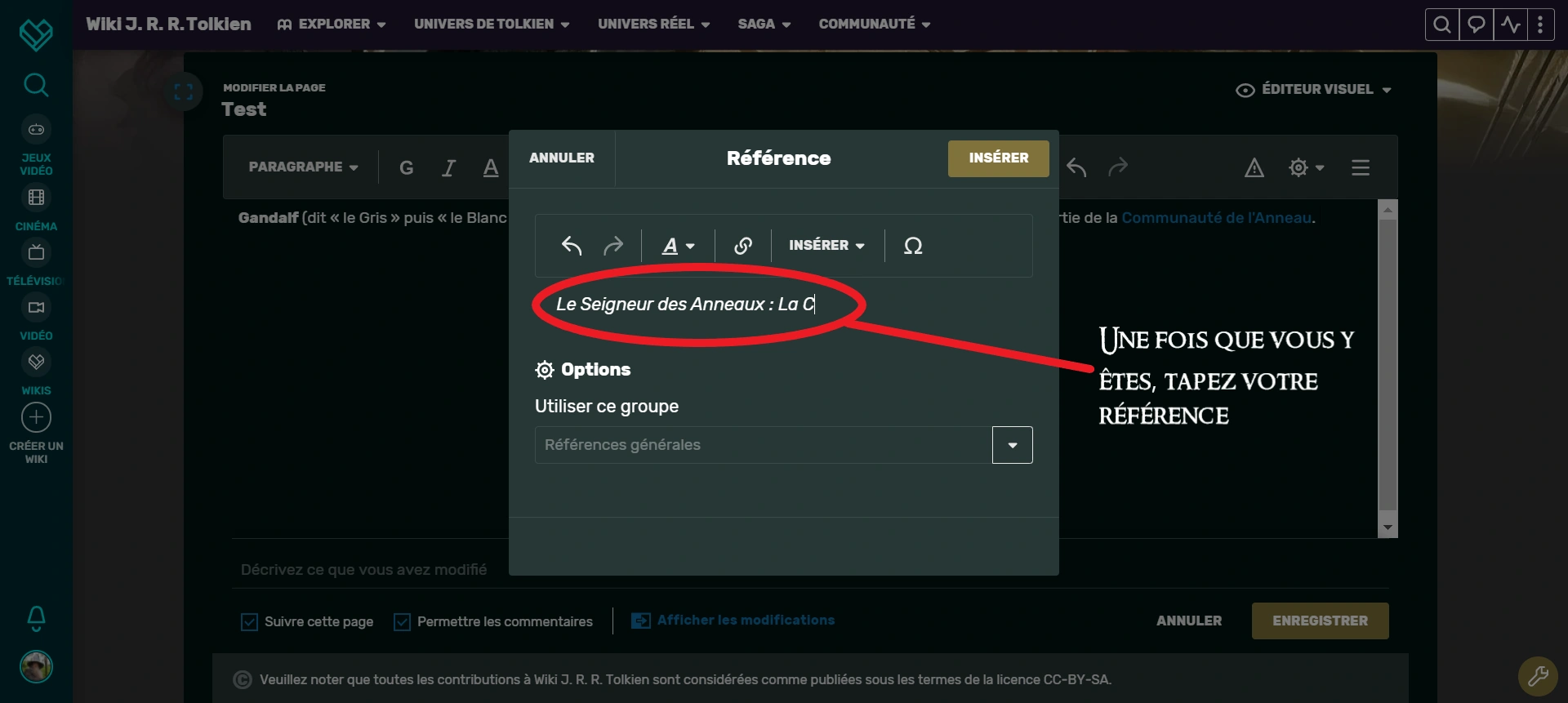The height and width of the screenshot is (703, 1568).
Task: Apply italic formatting in main toolbar
Action: pyautogui.click(x=448, y=167)
